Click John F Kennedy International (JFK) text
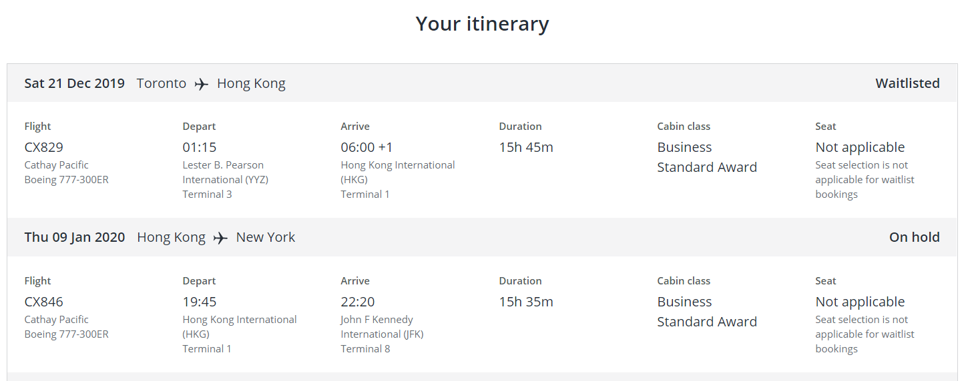This screenshot has height=381, width=974. (x=382, y=327)
